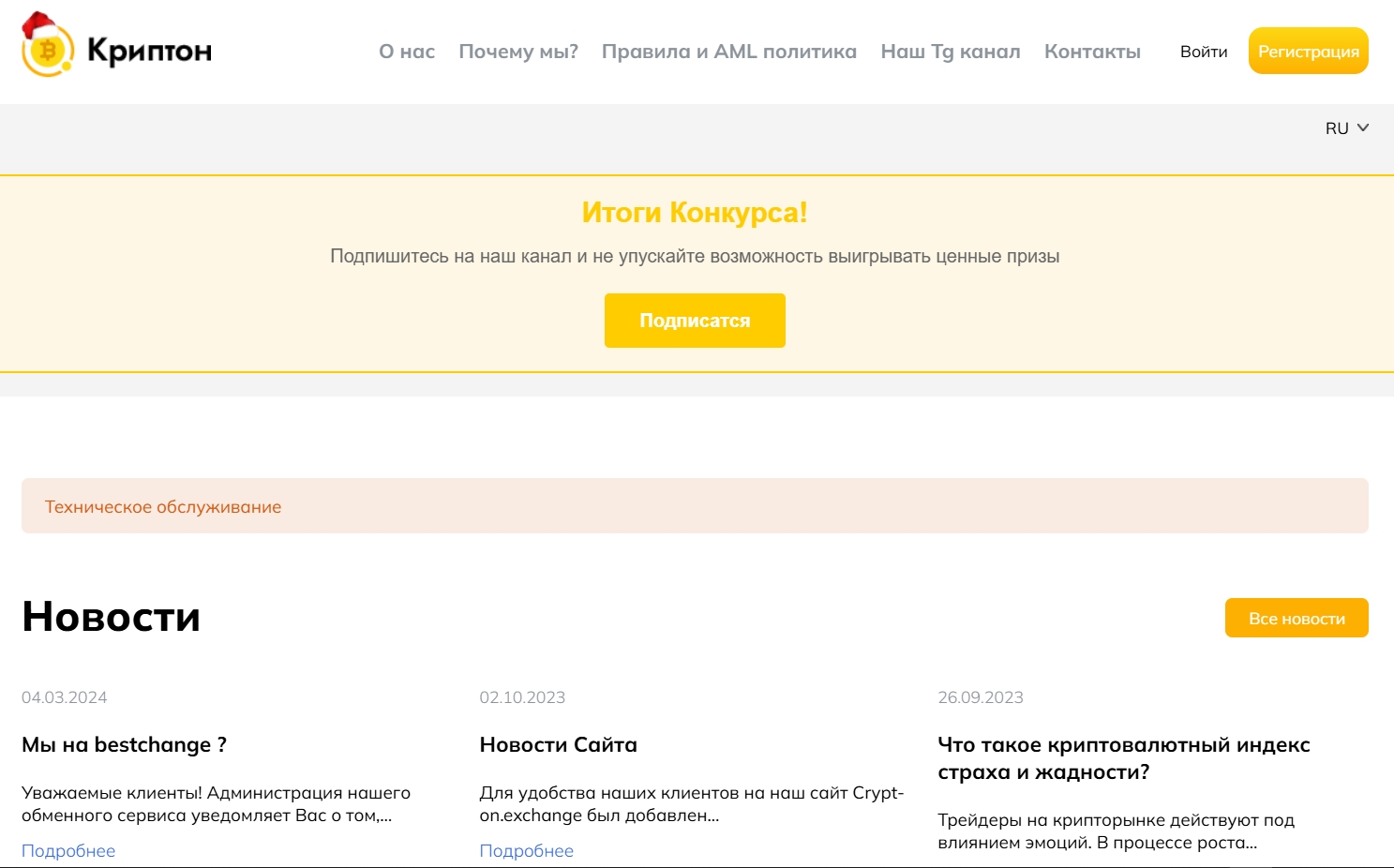Click the Войти login link
This screenshot has width=1394, height=868.
tap(1204, 52)
